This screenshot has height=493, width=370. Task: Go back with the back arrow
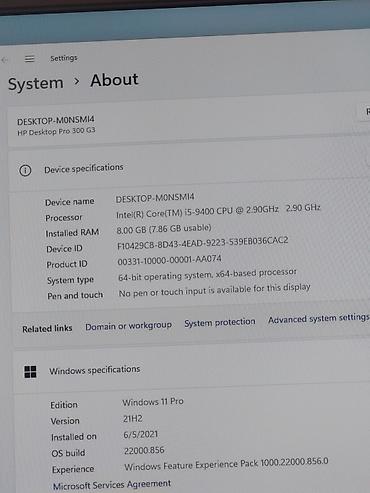4,60
